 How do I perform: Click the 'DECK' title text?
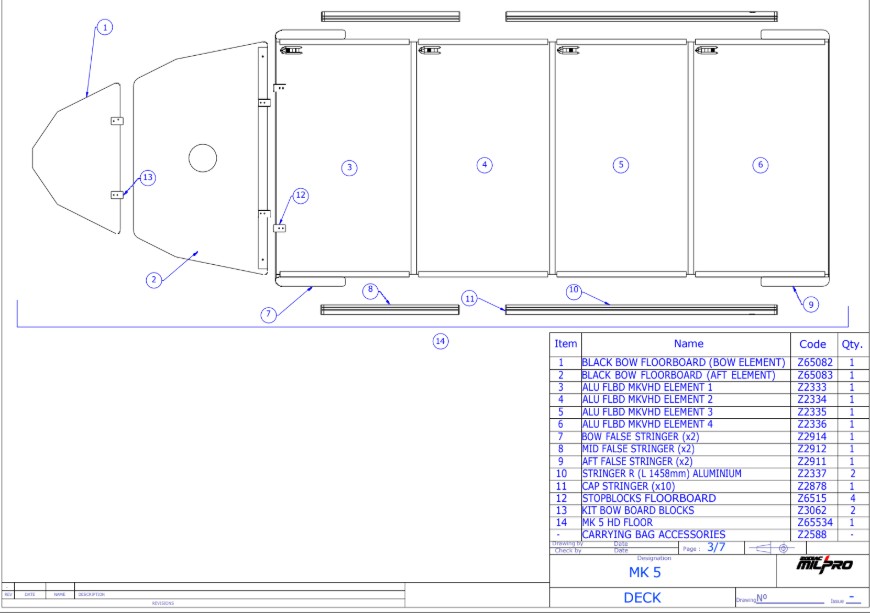click(x=642, y=597)
